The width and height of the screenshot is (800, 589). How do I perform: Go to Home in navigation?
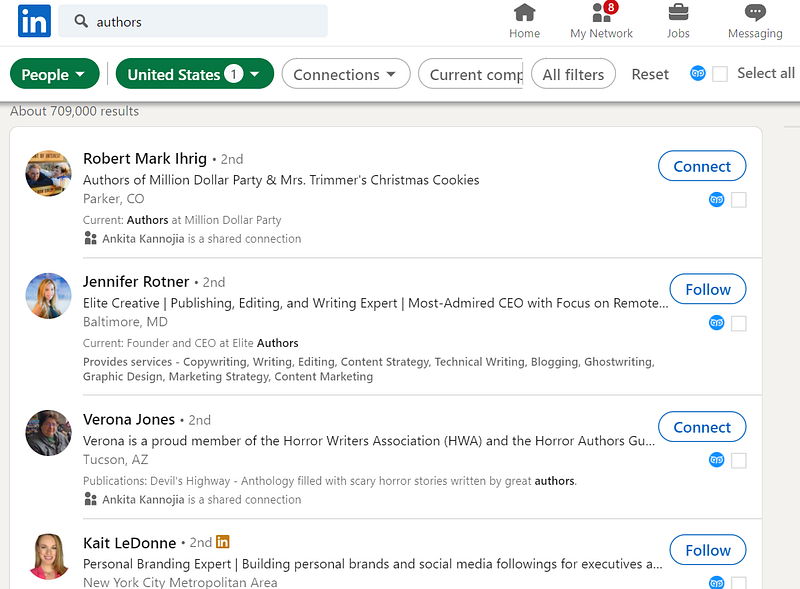pyautogui.click(x=524, y=21)
